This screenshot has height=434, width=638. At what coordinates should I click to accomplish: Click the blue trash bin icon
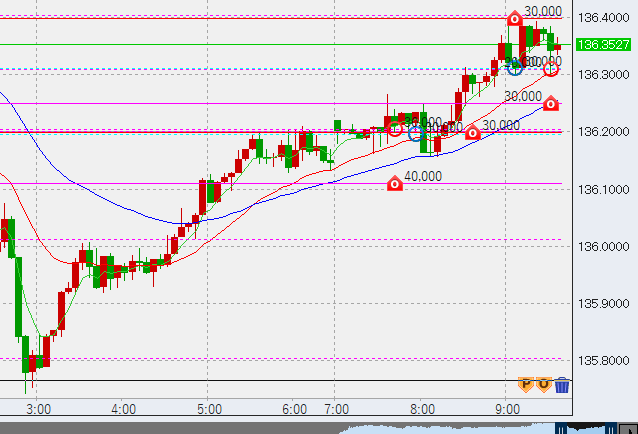[x=562, y=385]
